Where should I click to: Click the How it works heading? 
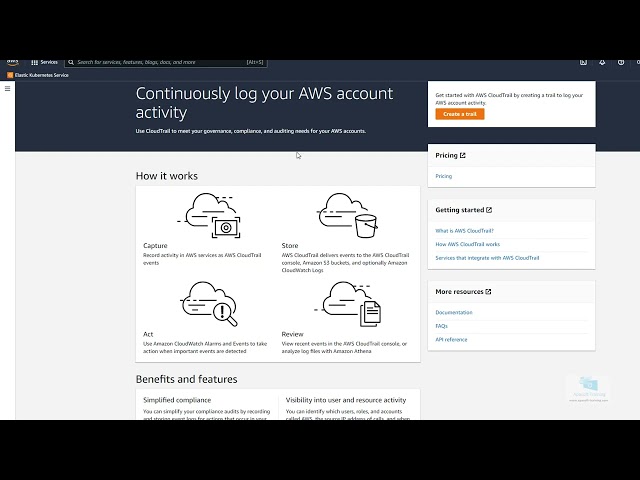[167, 176]
